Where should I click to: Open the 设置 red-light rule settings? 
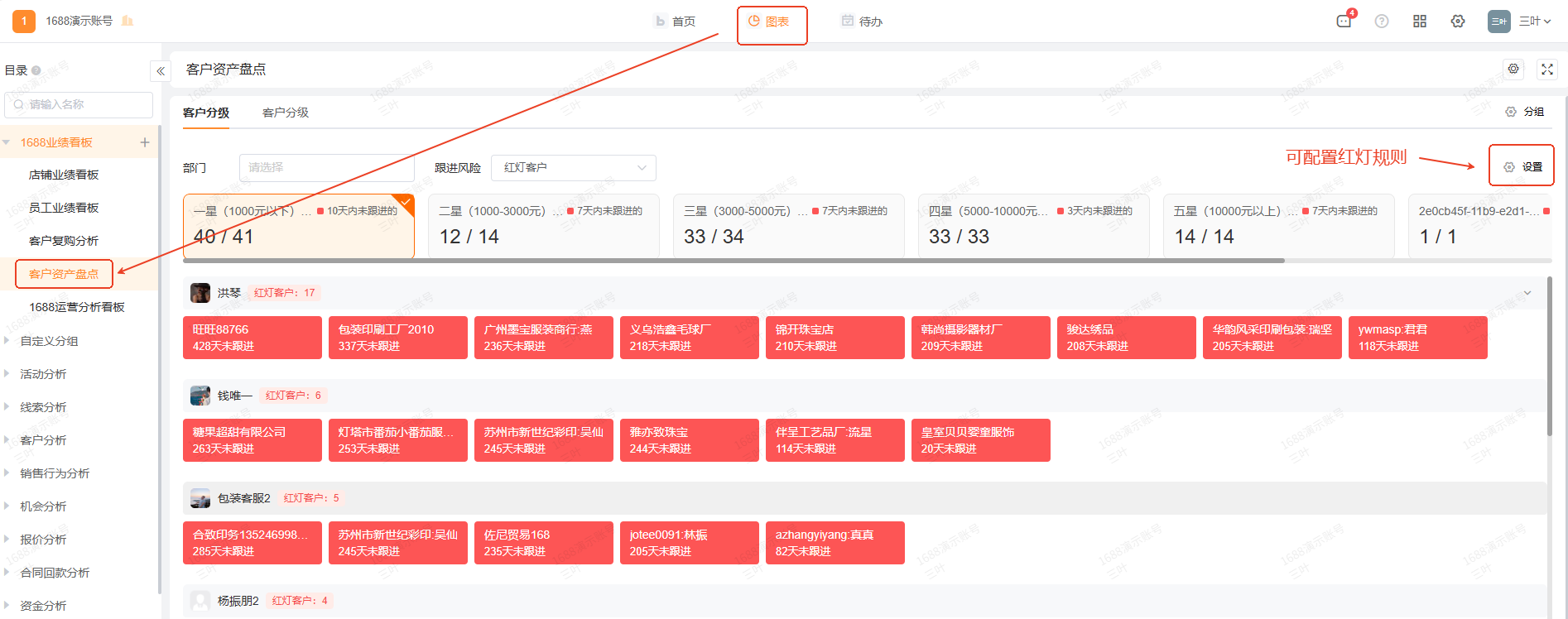click(1523, 167)
